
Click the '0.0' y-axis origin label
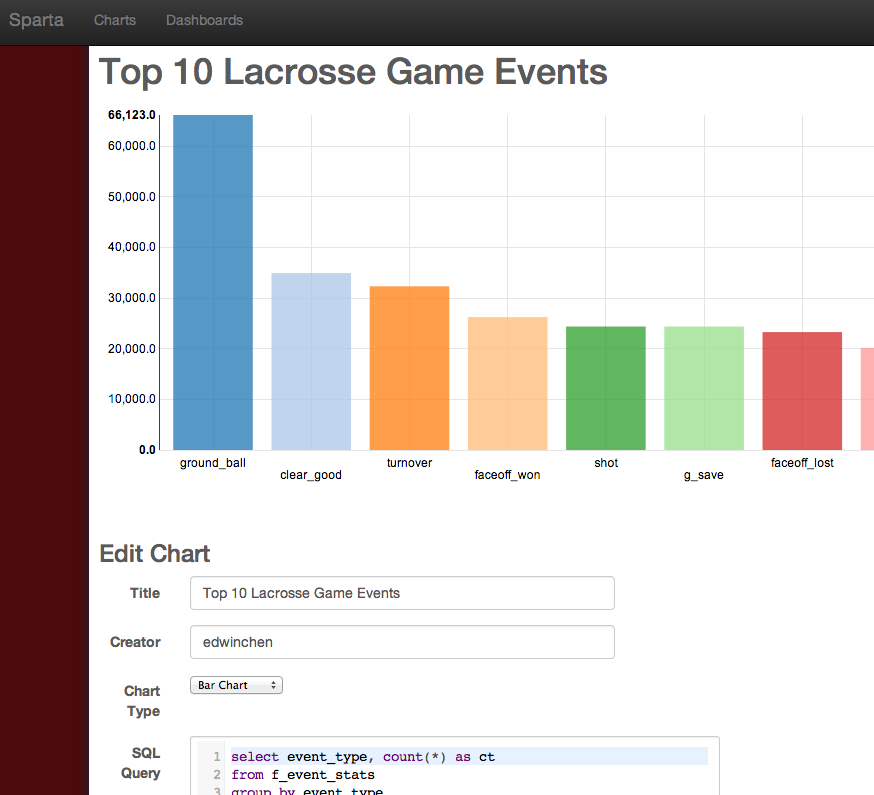point(147,450)
